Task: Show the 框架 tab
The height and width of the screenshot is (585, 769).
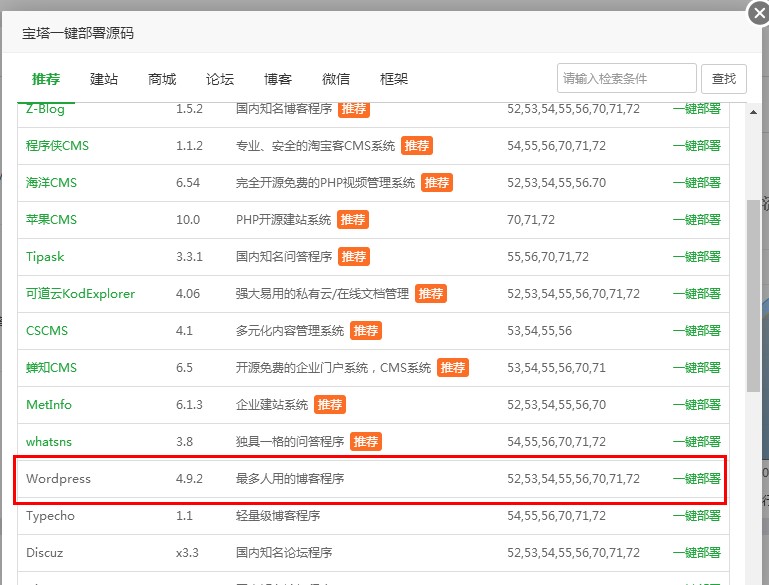Action: click(x=394, y=79)
